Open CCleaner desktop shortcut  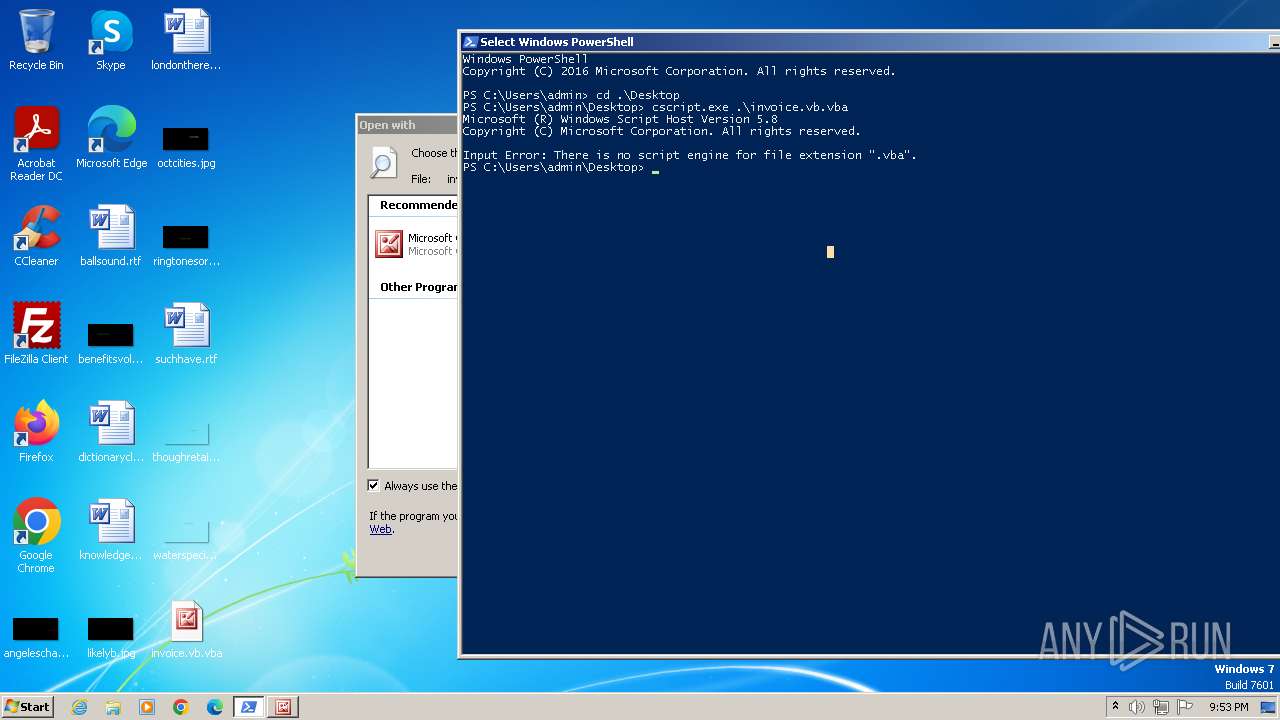[x=36, y=236]
